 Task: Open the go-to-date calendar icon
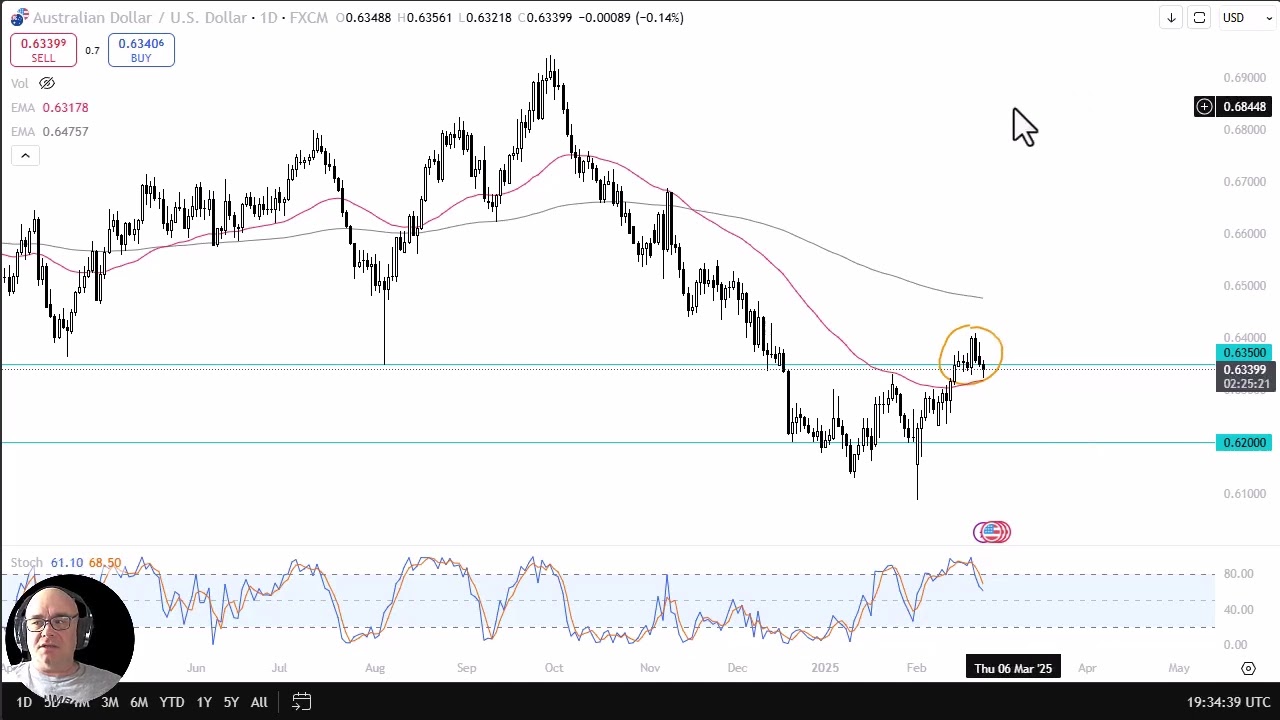301,702
